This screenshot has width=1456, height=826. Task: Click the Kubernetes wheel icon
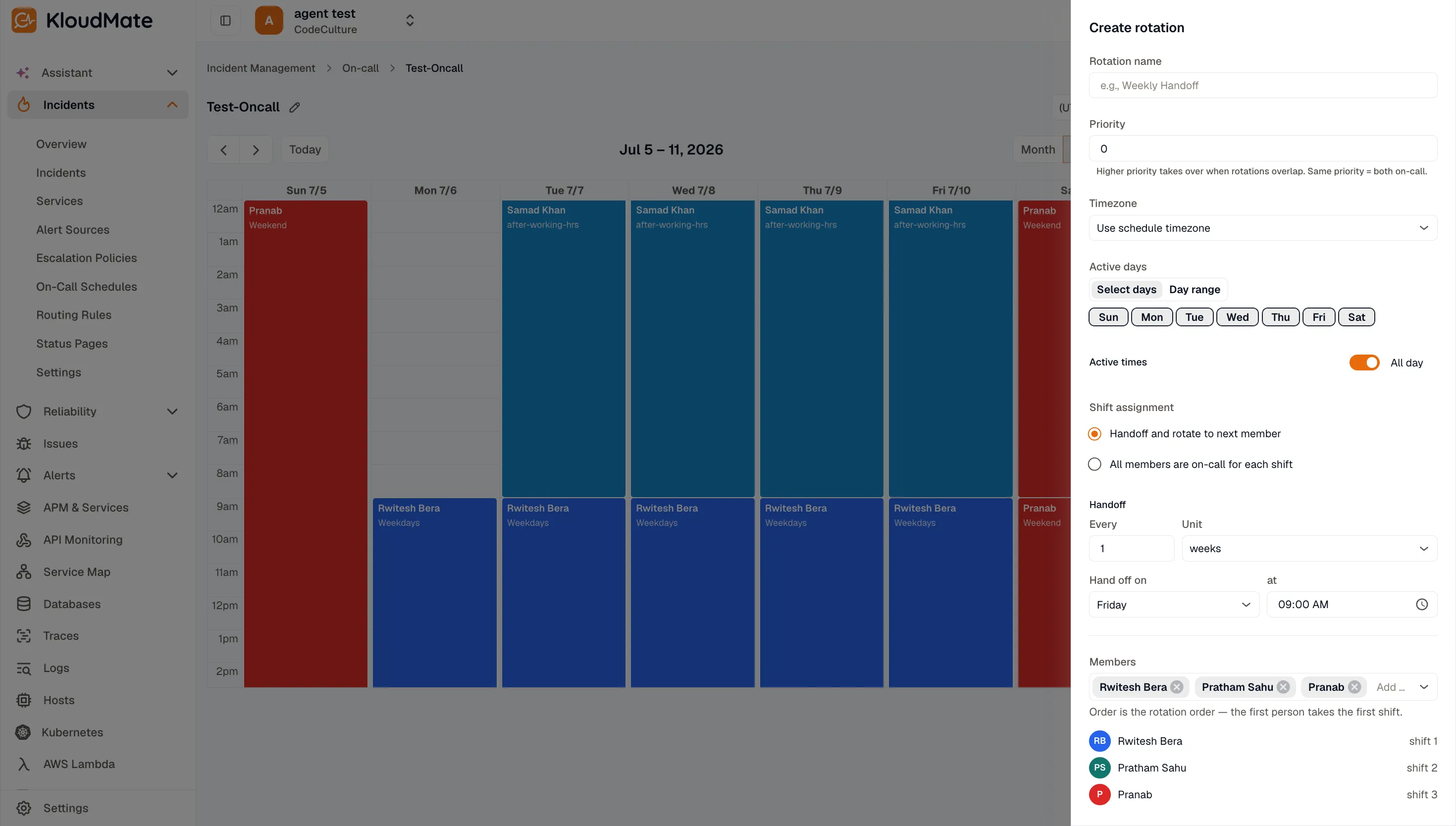23,732
